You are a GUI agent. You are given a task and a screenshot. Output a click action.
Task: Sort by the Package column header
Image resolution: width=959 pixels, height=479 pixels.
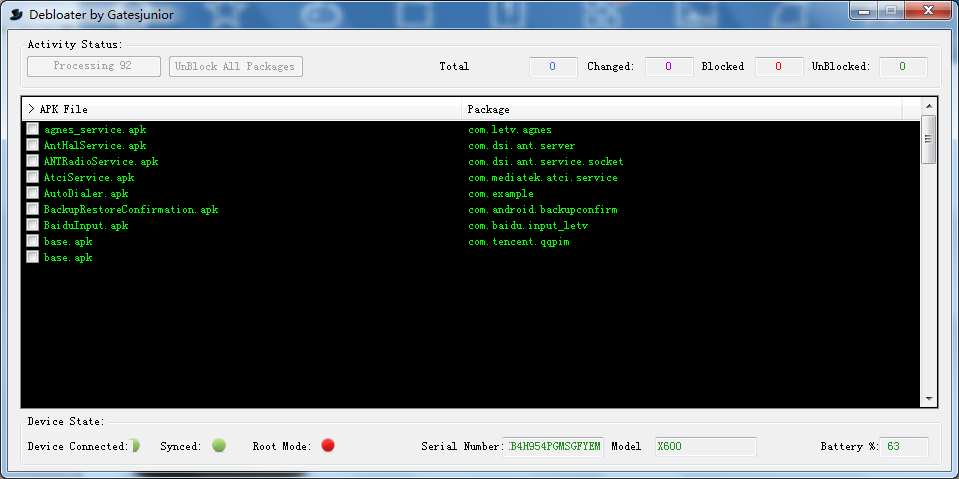[682, 110]
